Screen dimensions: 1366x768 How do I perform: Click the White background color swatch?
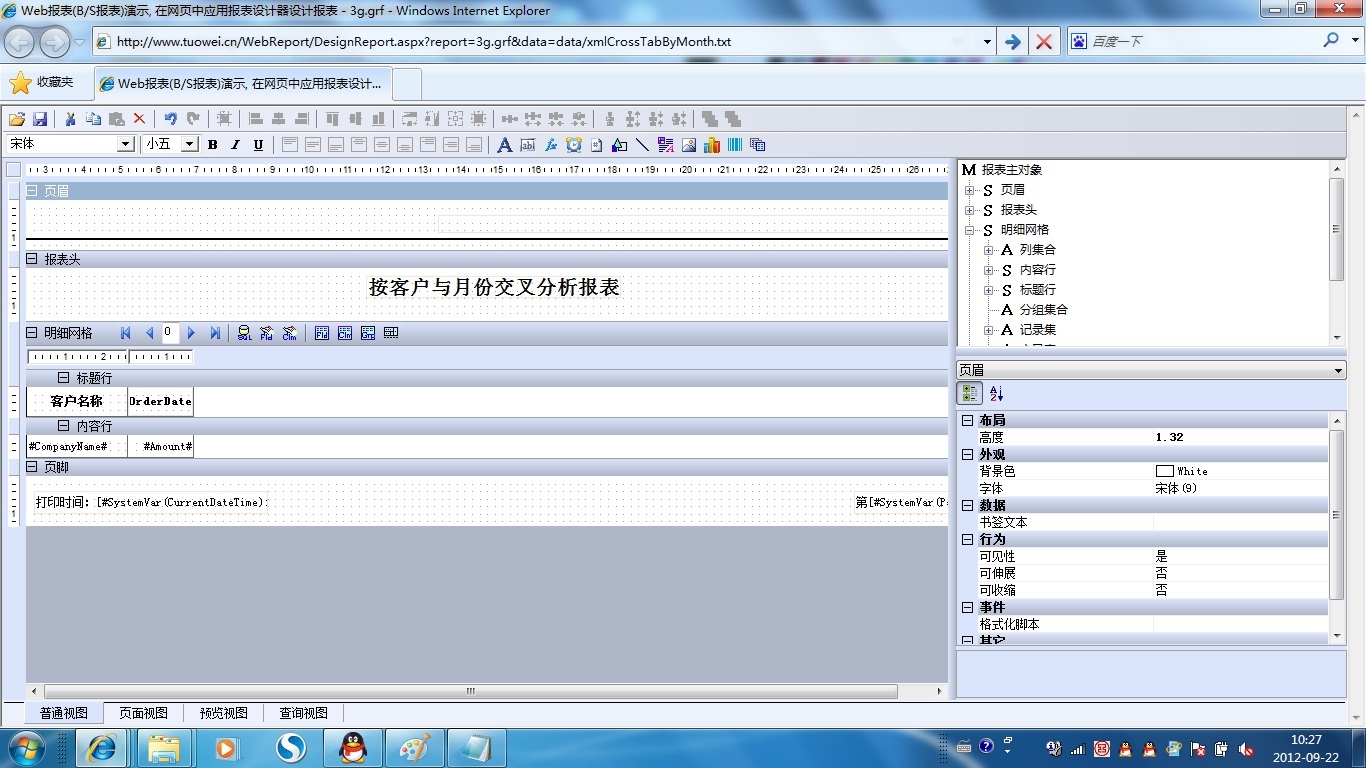1164,471
